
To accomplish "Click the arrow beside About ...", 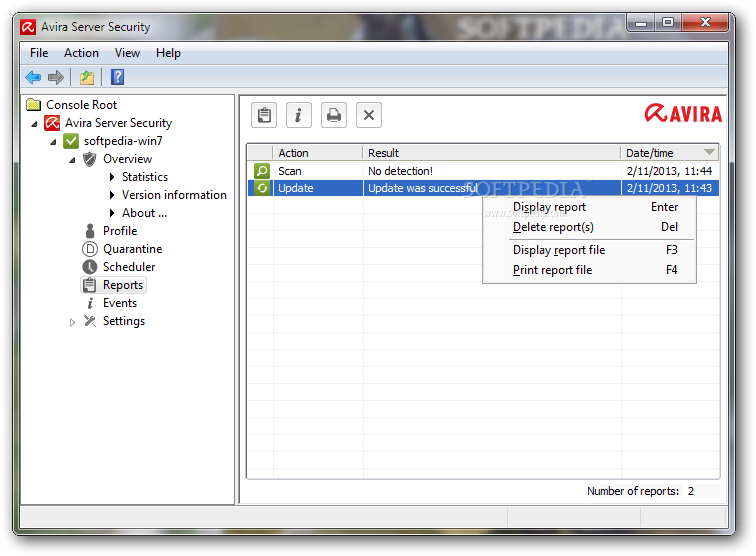I will (x=112, y=213).
